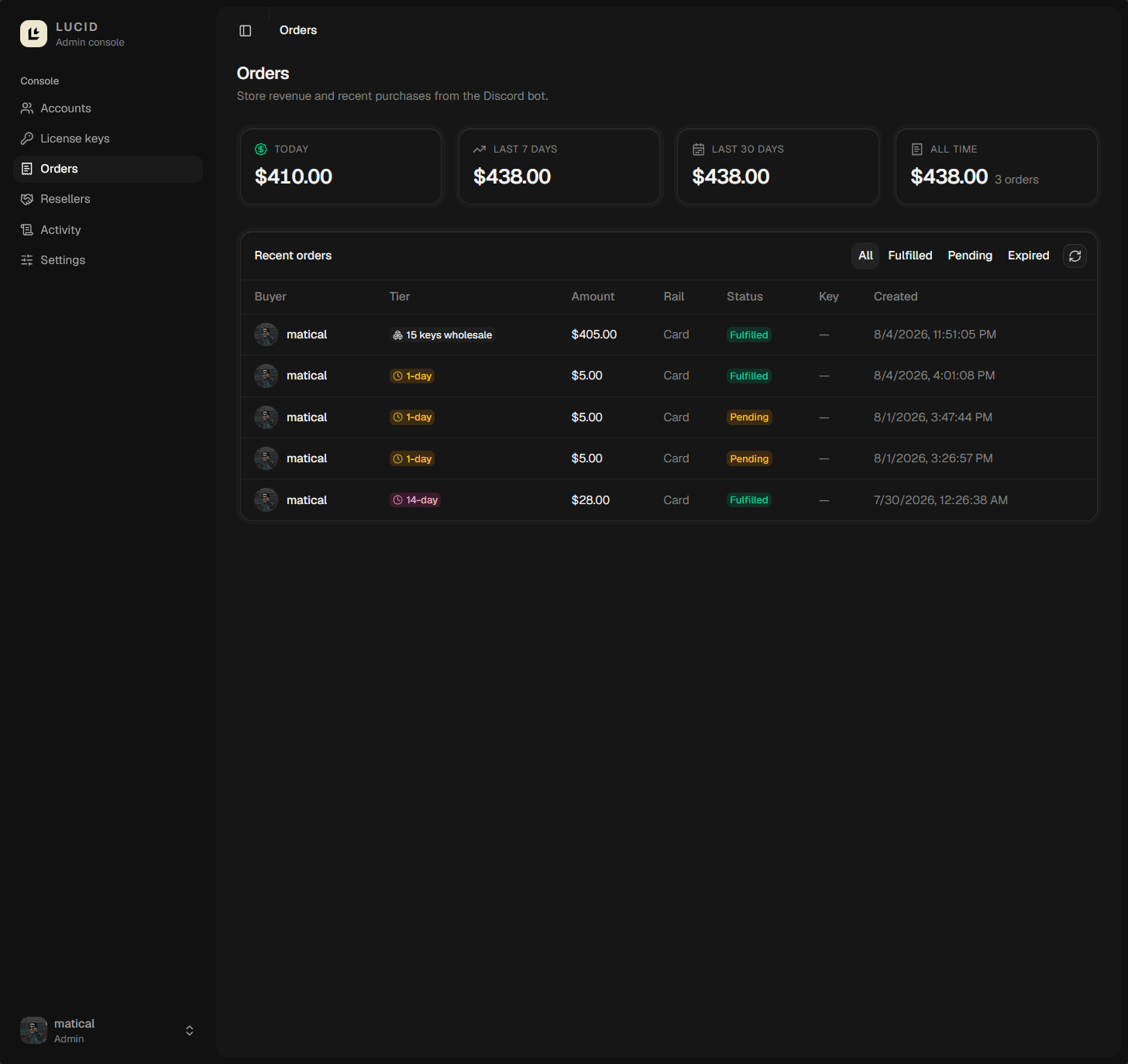Open the Activity page
This screenshot has height=1064, width=1128.
(x=108, y=230)
